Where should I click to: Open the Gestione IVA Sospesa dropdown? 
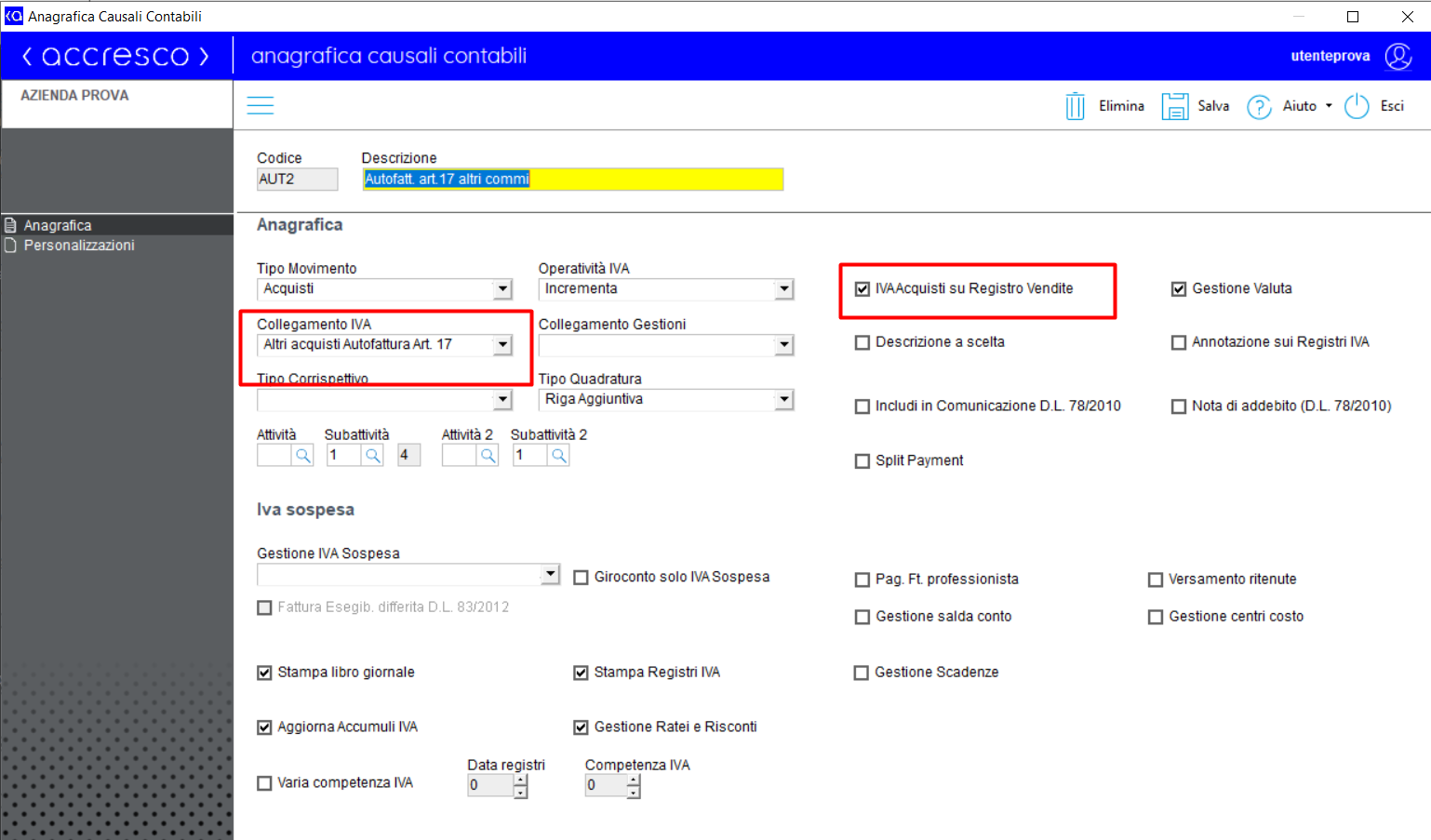[x=551, y=574]
